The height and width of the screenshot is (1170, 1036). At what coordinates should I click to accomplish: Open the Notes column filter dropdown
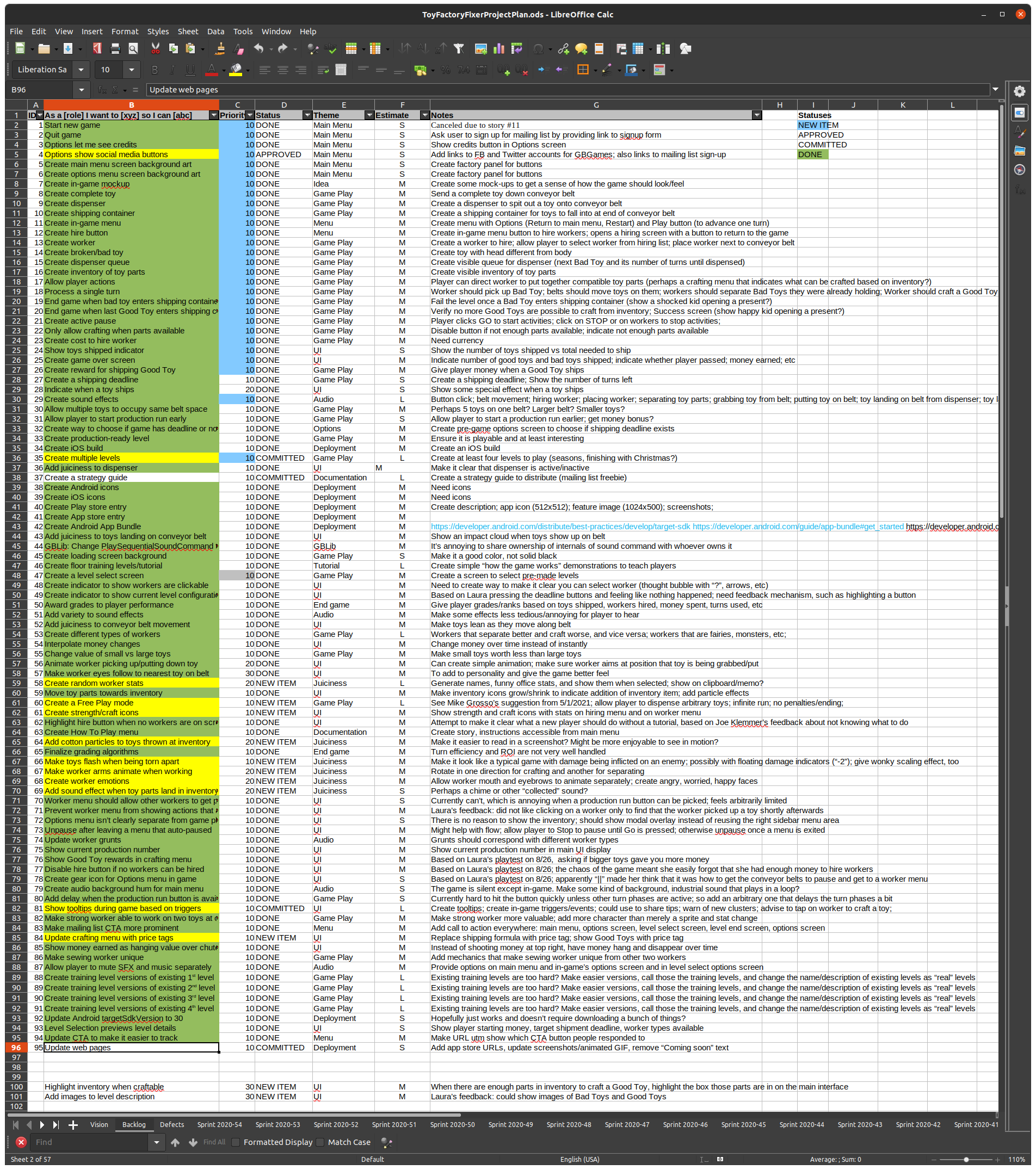[x=757, y=115]
